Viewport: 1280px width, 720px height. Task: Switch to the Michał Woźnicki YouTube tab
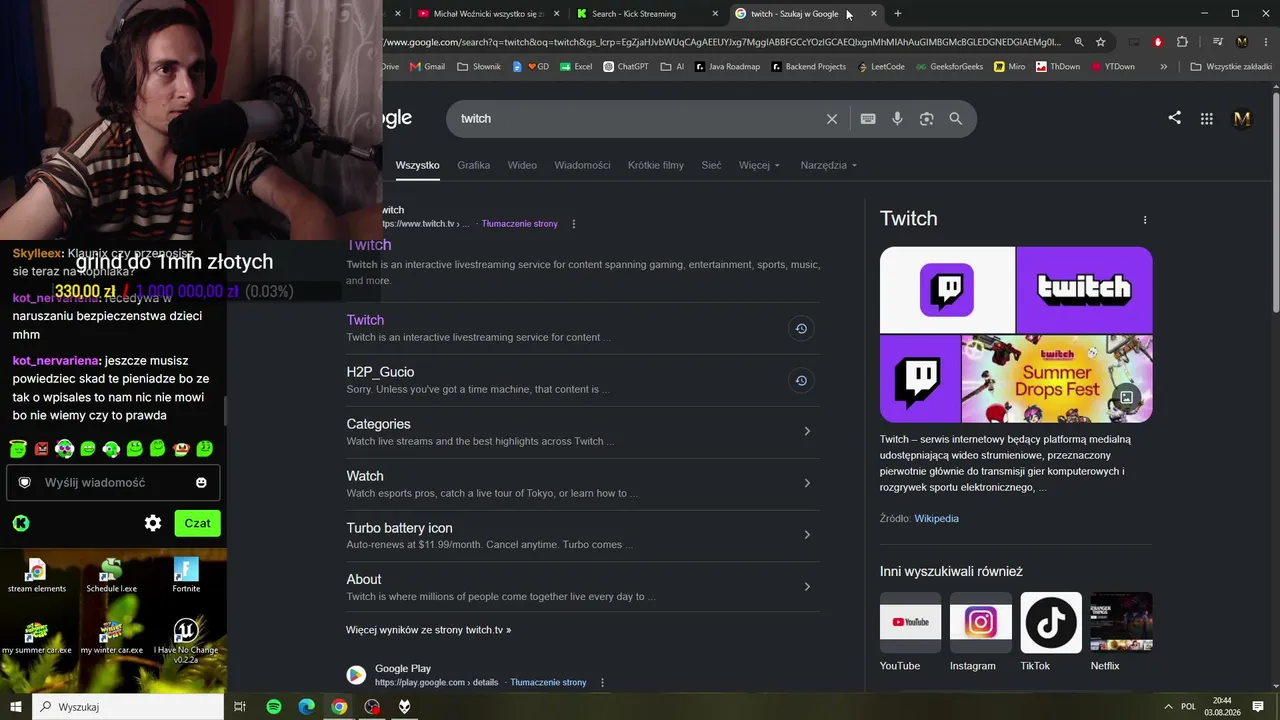pyautogui.click(x=487, y=14)
